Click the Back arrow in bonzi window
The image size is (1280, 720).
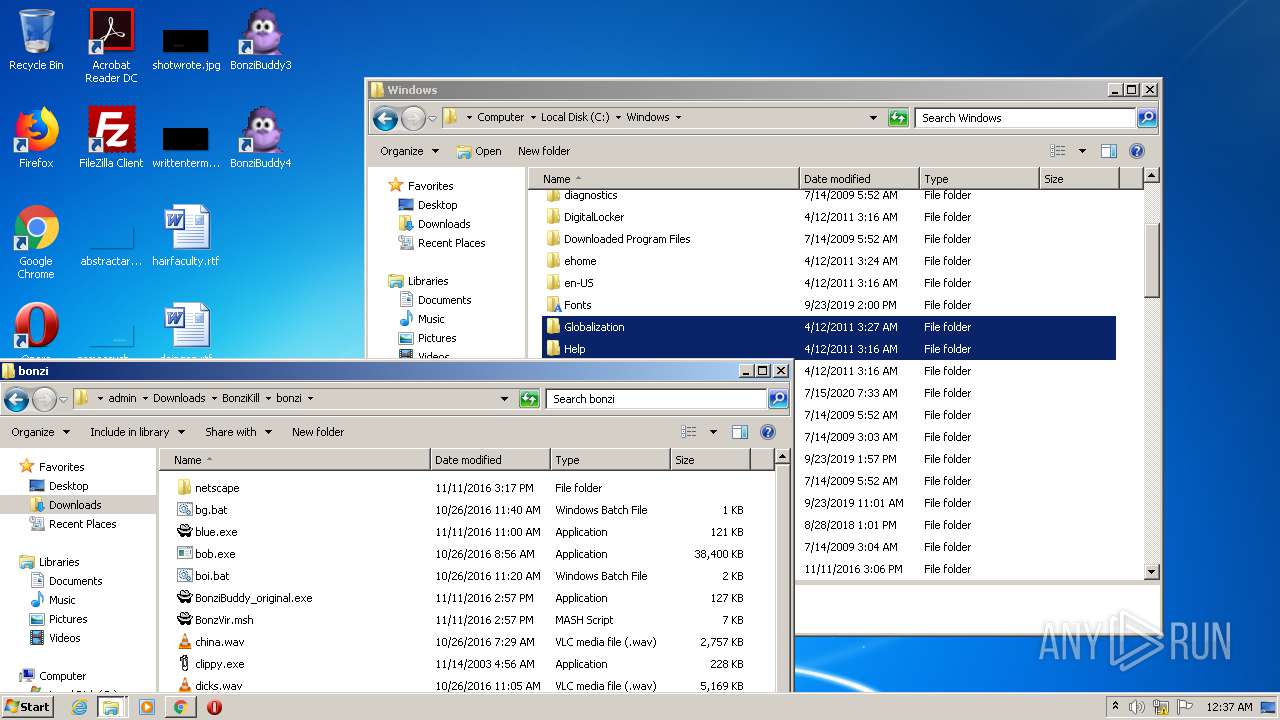[x=16, y=399]
